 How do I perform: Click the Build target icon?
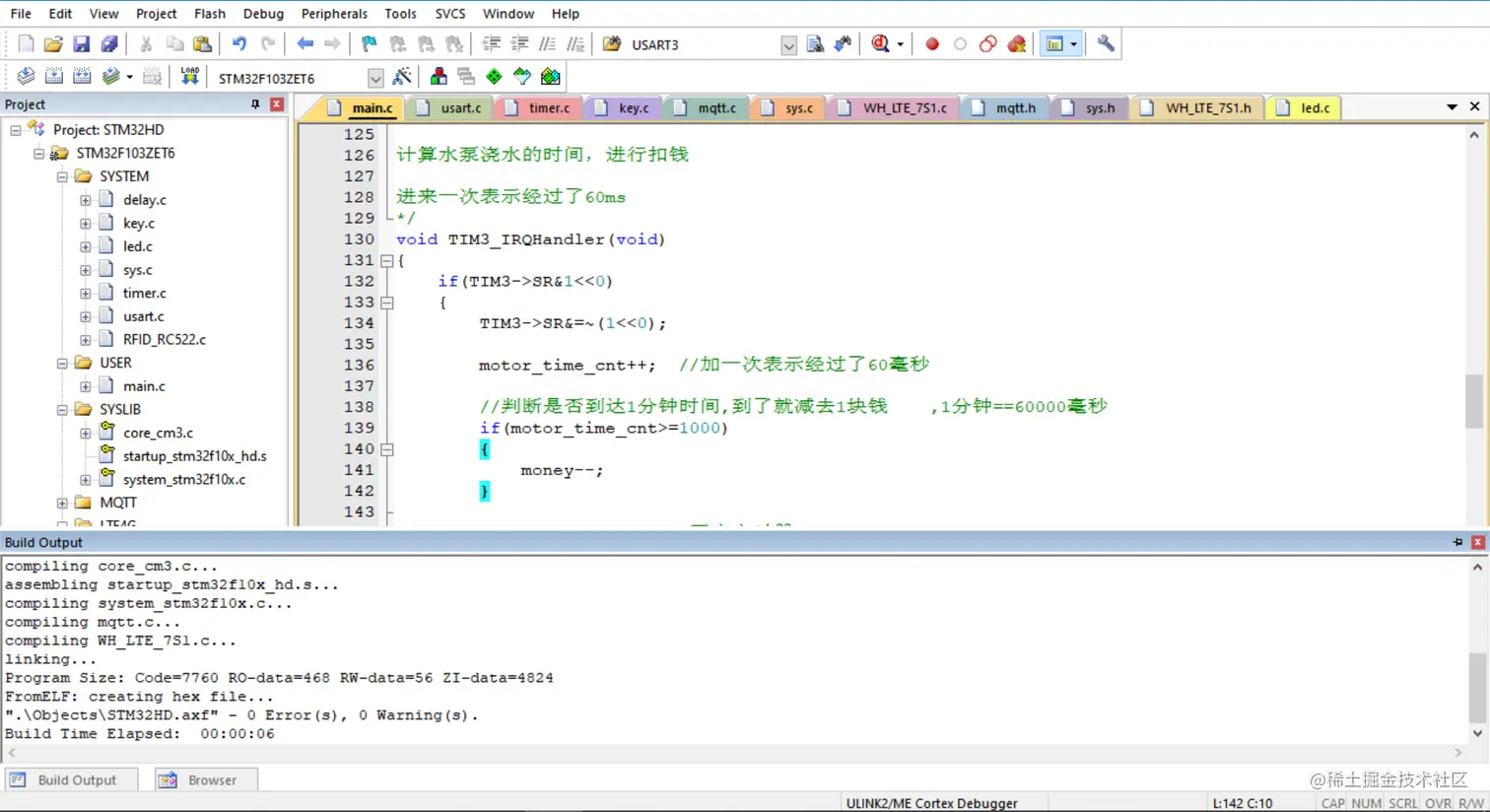click(54, 77)
